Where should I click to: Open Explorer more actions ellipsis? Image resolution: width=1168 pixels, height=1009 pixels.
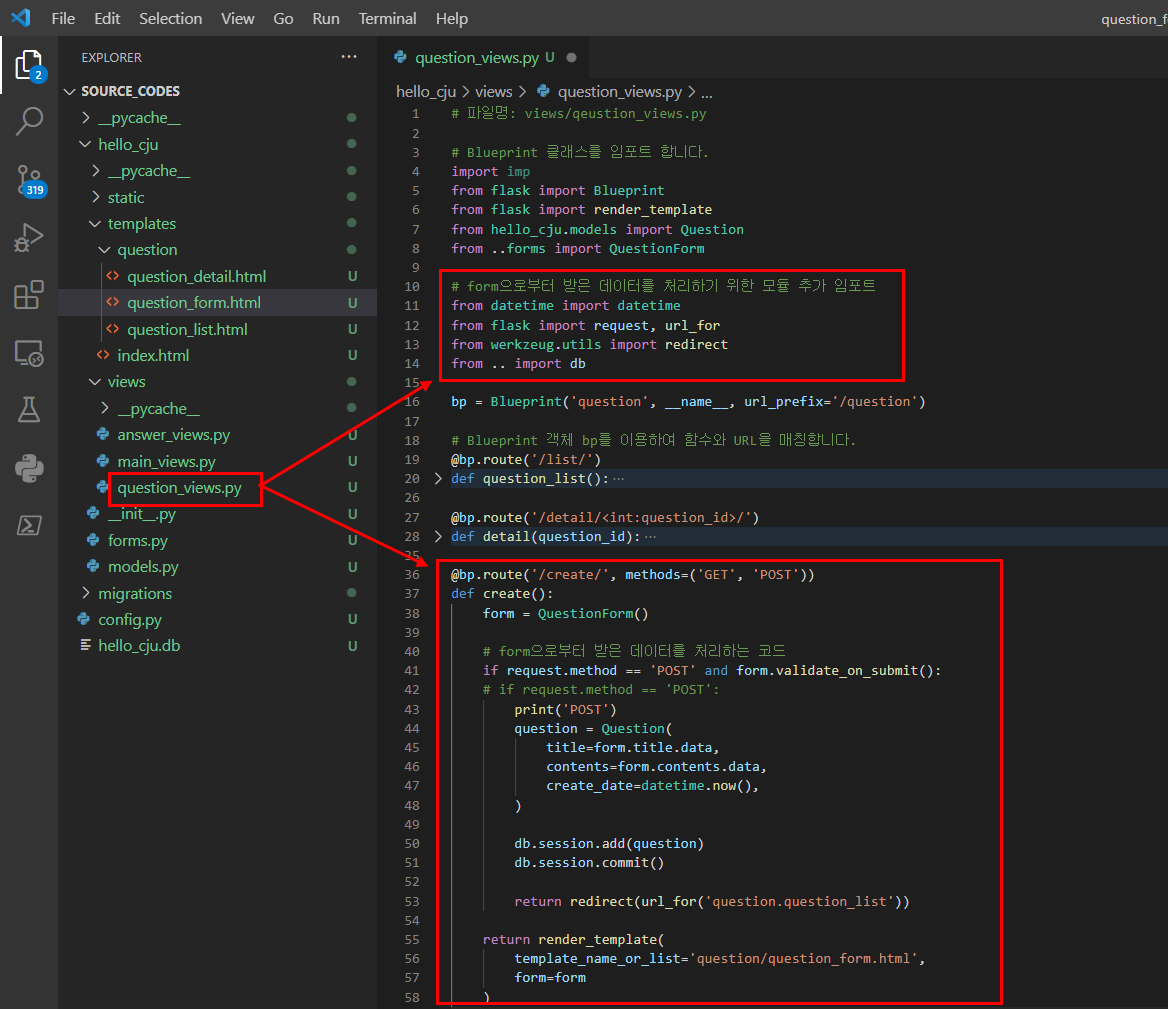[349, 57]
